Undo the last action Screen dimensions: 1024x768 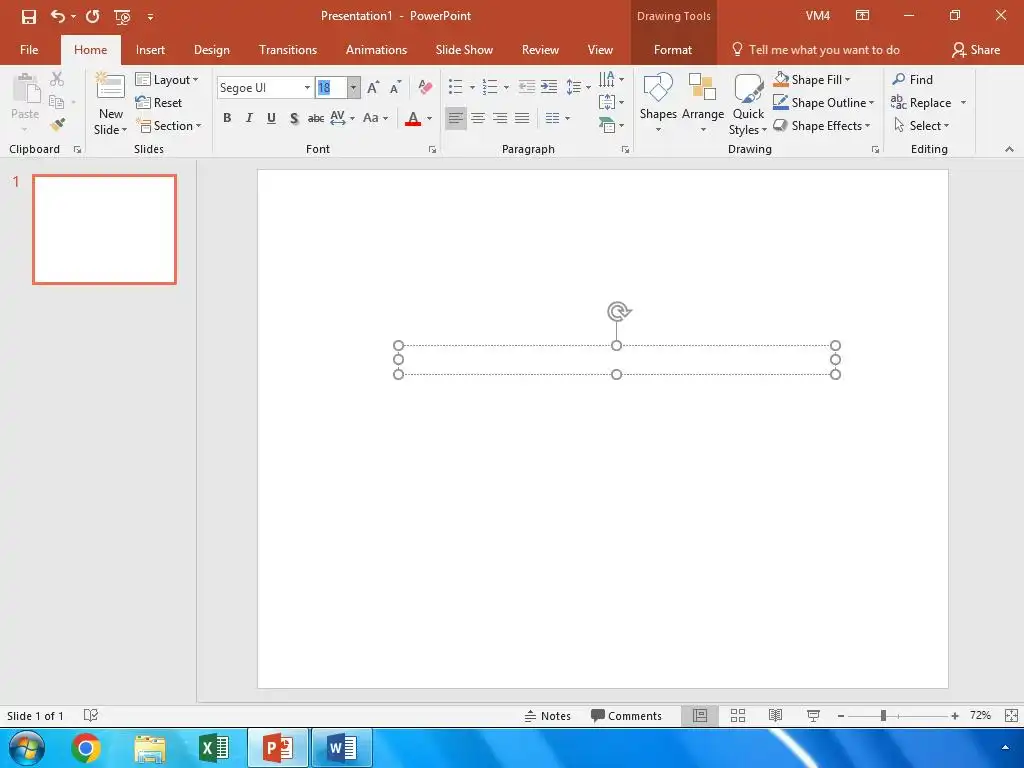57,16
